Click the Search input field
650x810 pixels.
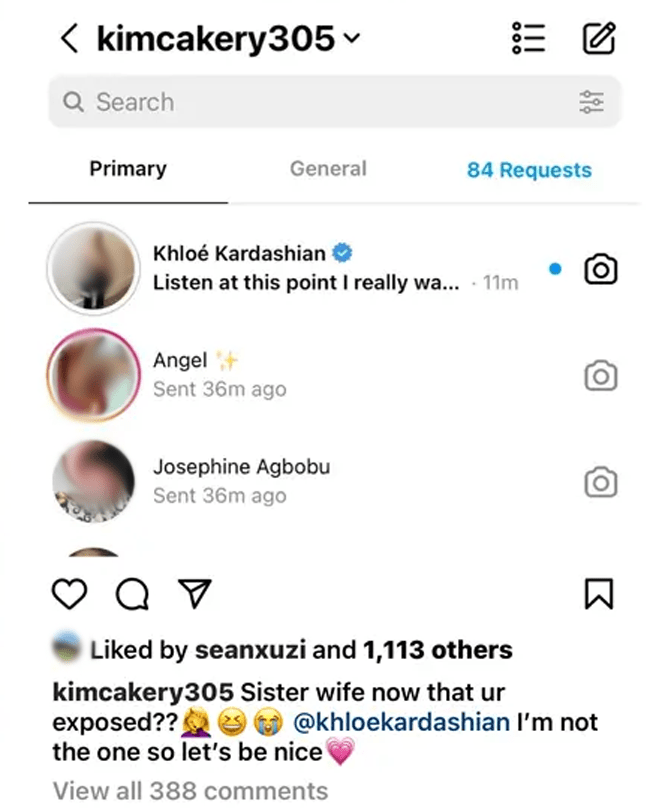coord(320,102)
